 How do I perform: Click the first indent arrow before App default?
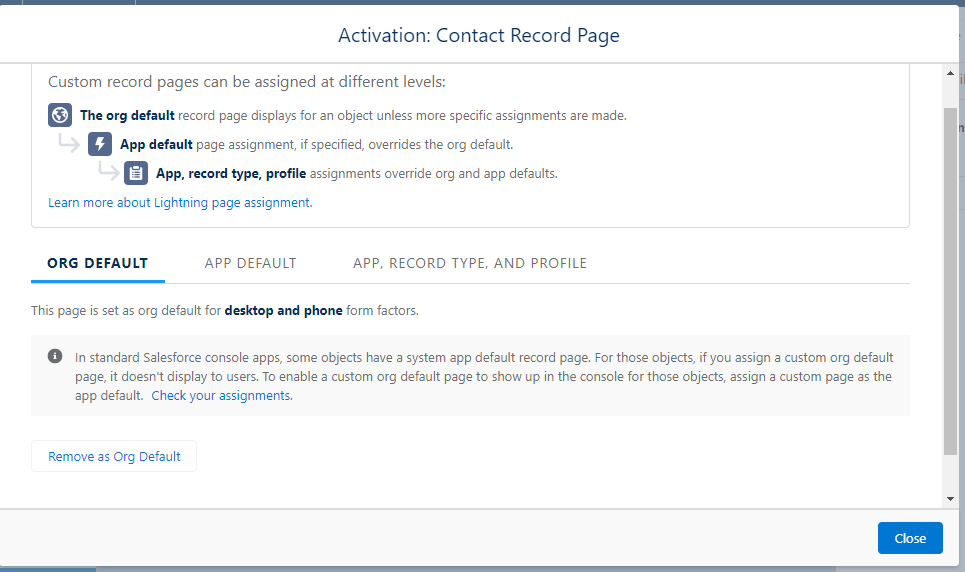[69, 143]
